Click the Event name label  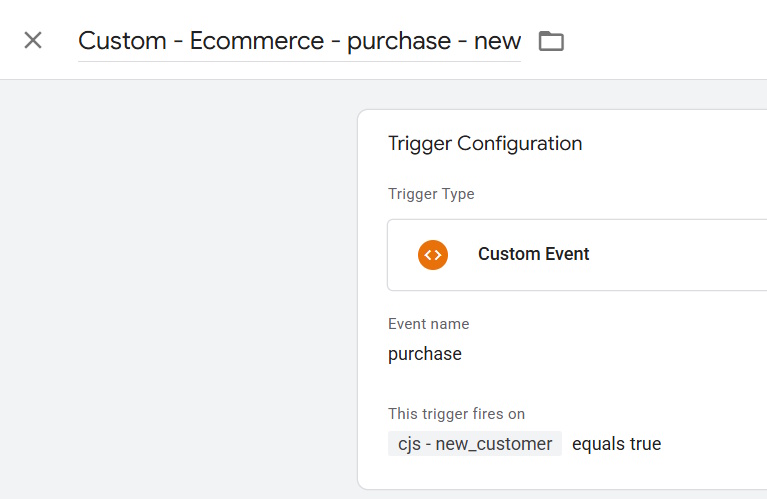click(x=428, y=324)
